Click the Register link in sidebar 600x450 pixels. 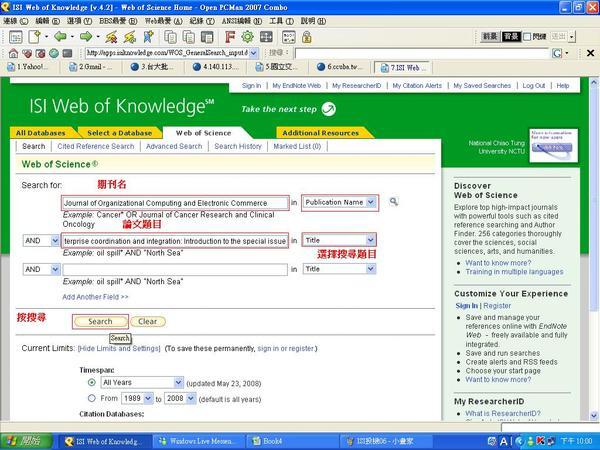point(497,306)
